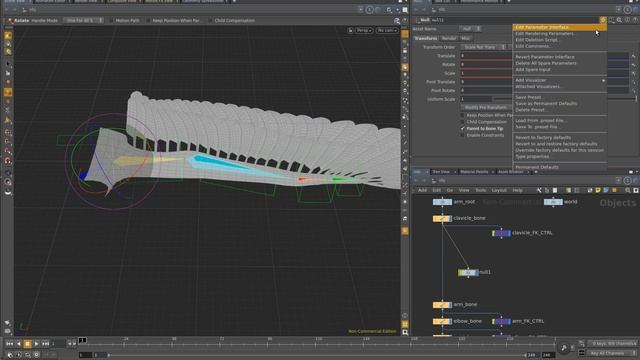Click the second tool icon in the left toolbar
This screenshot has width=640, height=360.
8,44
